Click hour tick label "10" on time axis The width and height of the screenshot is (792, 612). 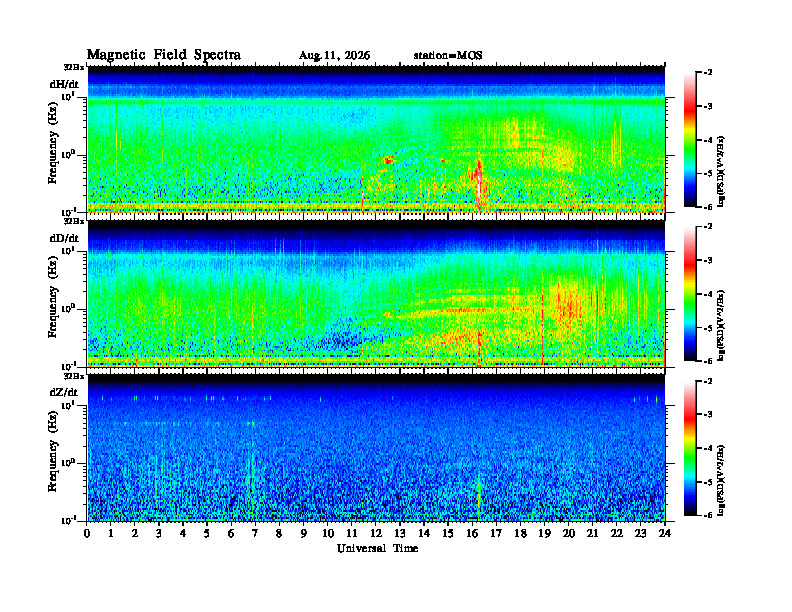327,534
